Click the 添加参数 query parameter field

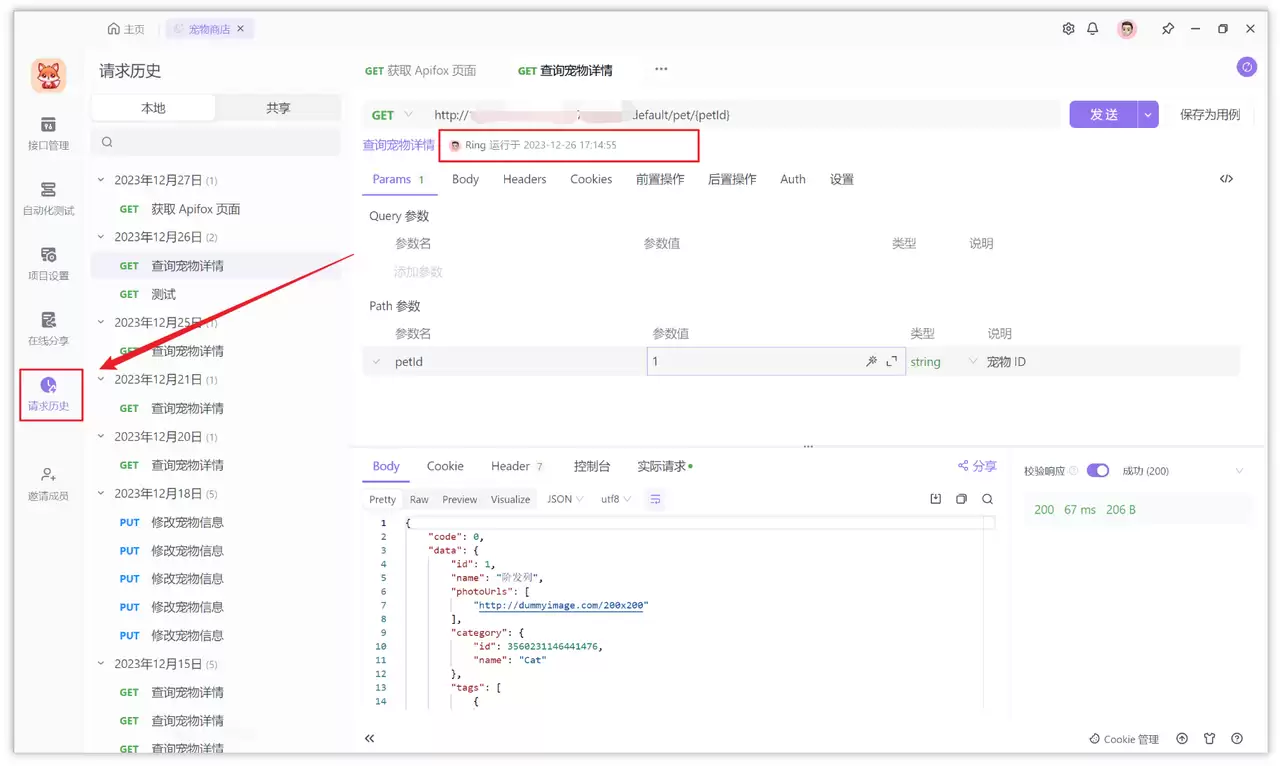pos(418,272)
